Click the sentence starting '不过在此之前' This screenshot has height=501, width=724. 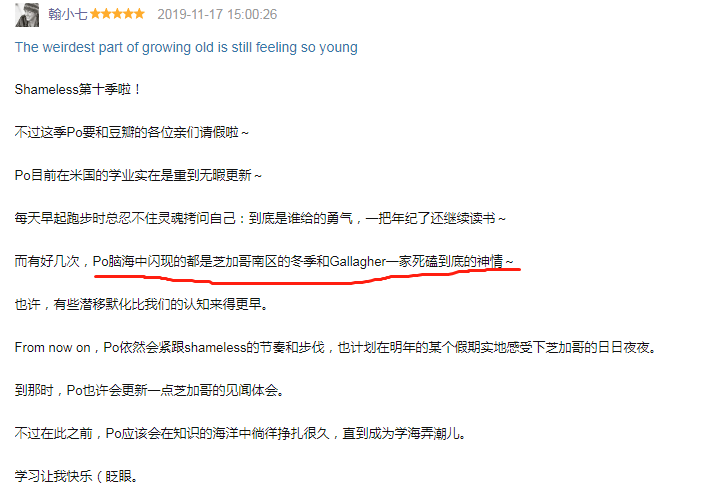coord(241,433)
